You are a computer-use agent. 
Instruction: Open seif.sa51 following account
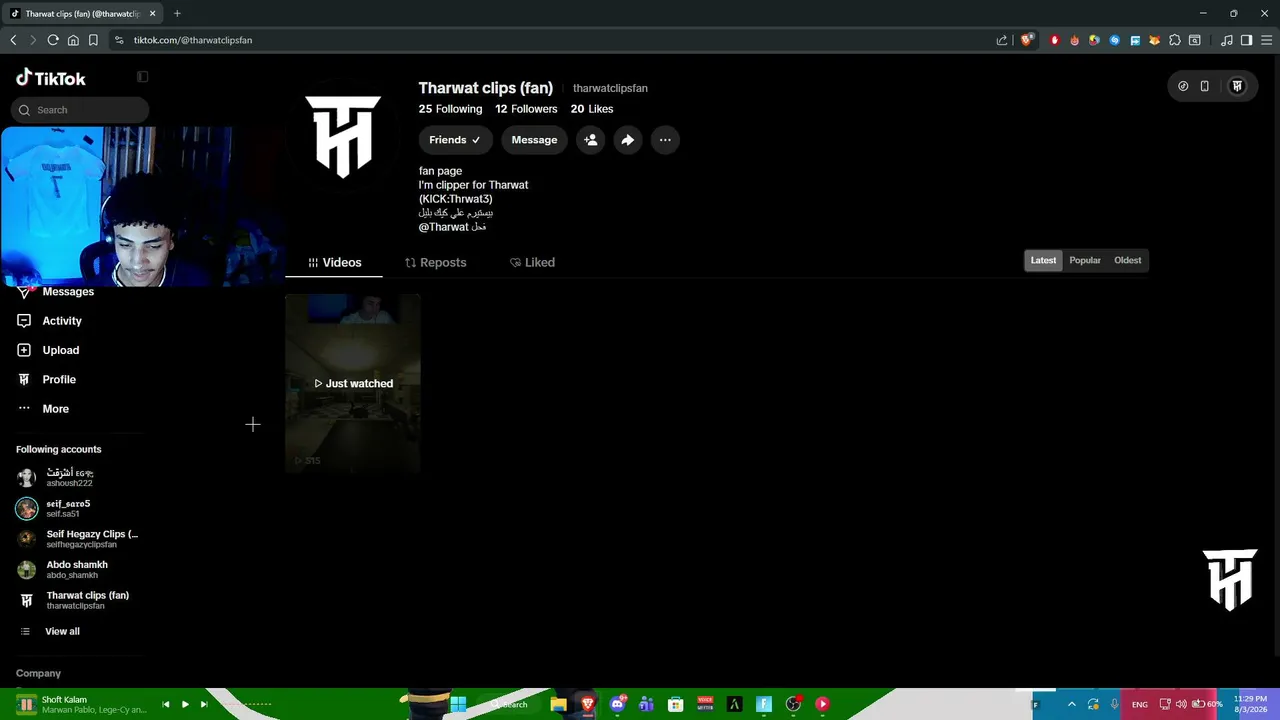coord(68,508)
